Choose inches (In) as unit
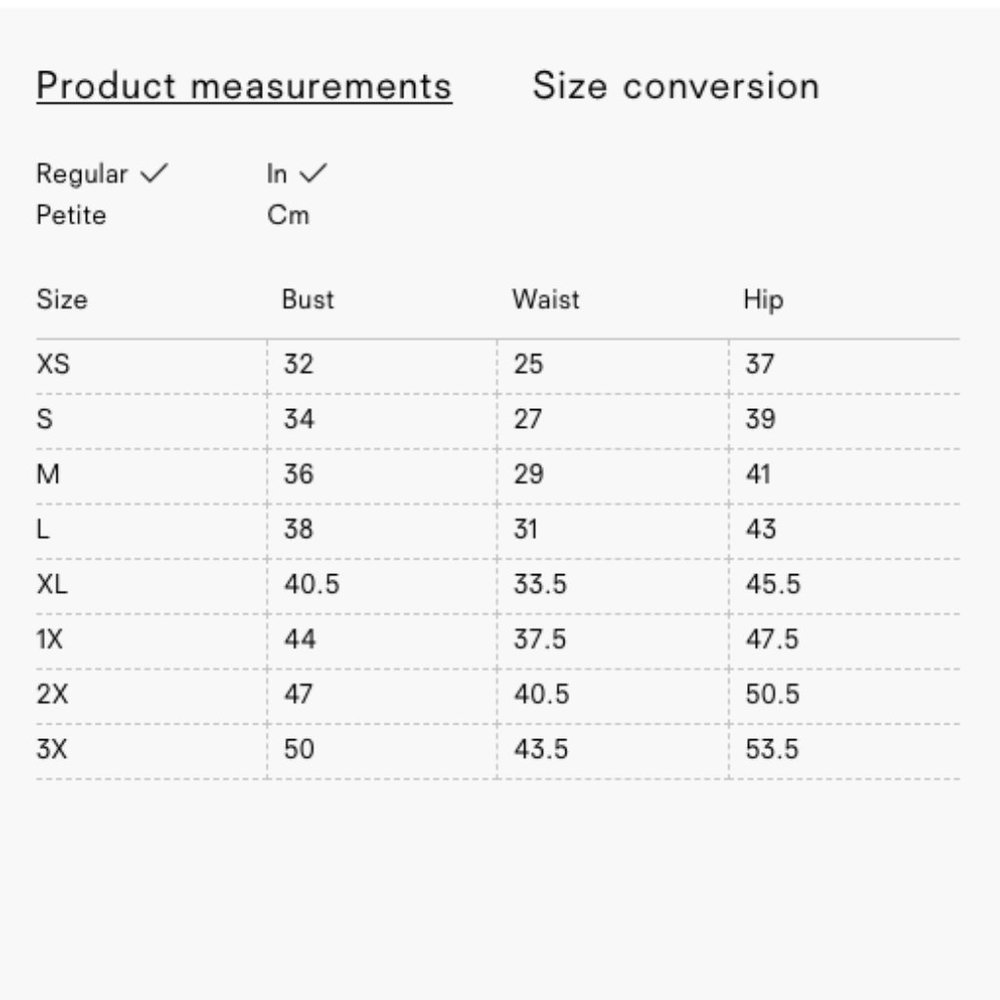The image size is (1000, 1000). 277,174
